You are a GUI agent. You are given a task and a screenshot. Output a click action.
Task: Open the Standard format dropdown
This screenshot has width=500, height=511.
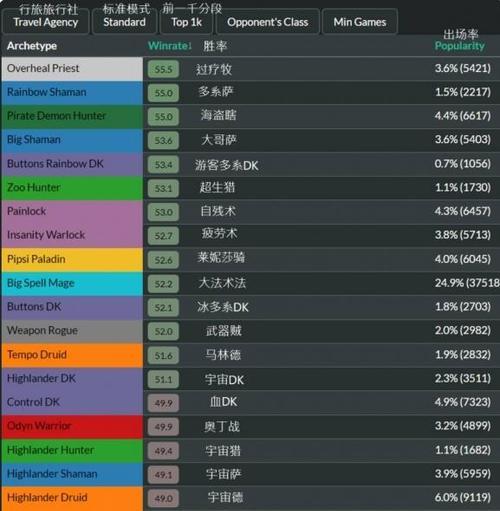tap(124, 22)
